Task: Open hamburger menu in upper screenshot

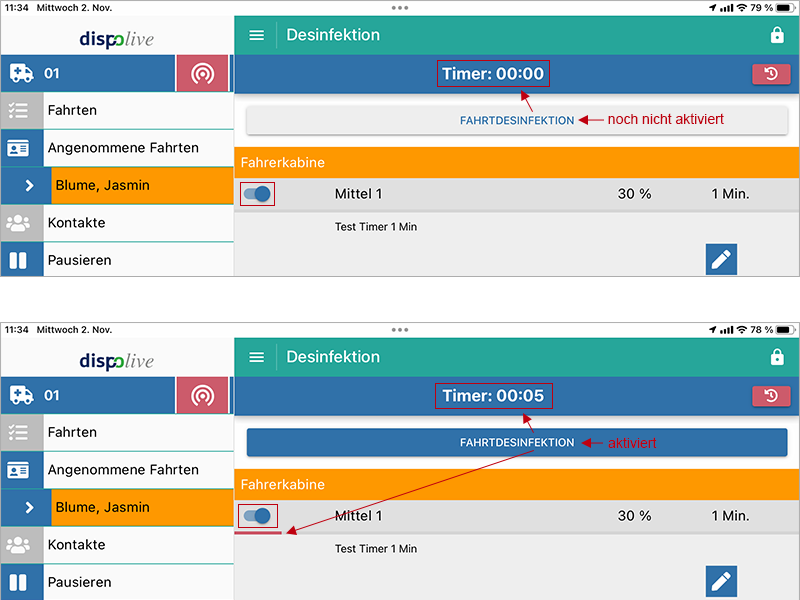Action: [x=257, y=35]
